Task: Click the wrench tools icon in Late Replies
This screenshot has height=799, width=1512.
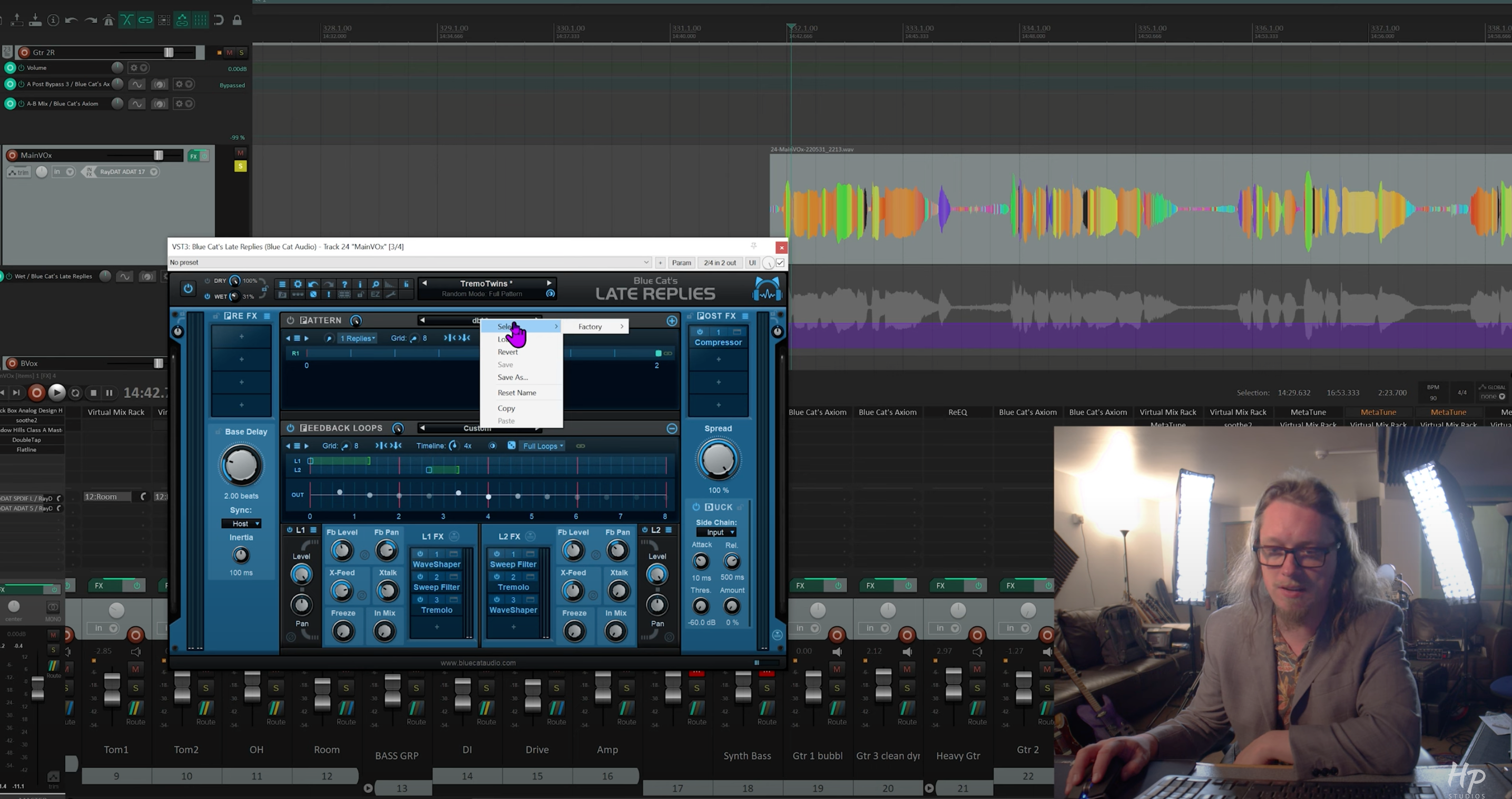Action: pyautogui.click(x=391, y=295)
